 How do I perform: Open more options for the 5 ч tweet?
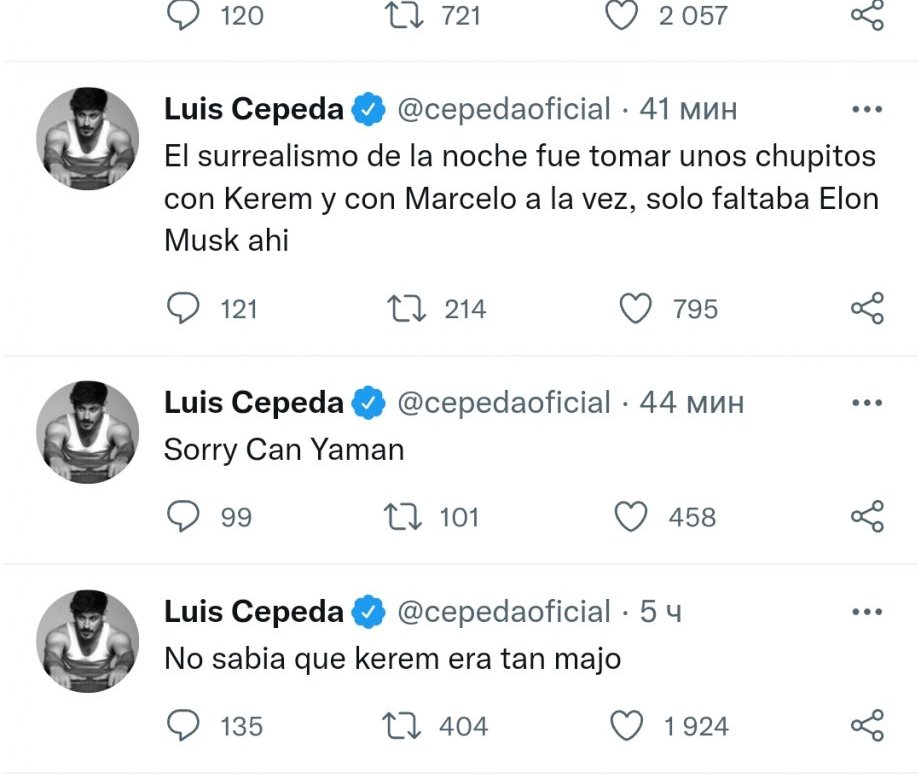(866, 611)
